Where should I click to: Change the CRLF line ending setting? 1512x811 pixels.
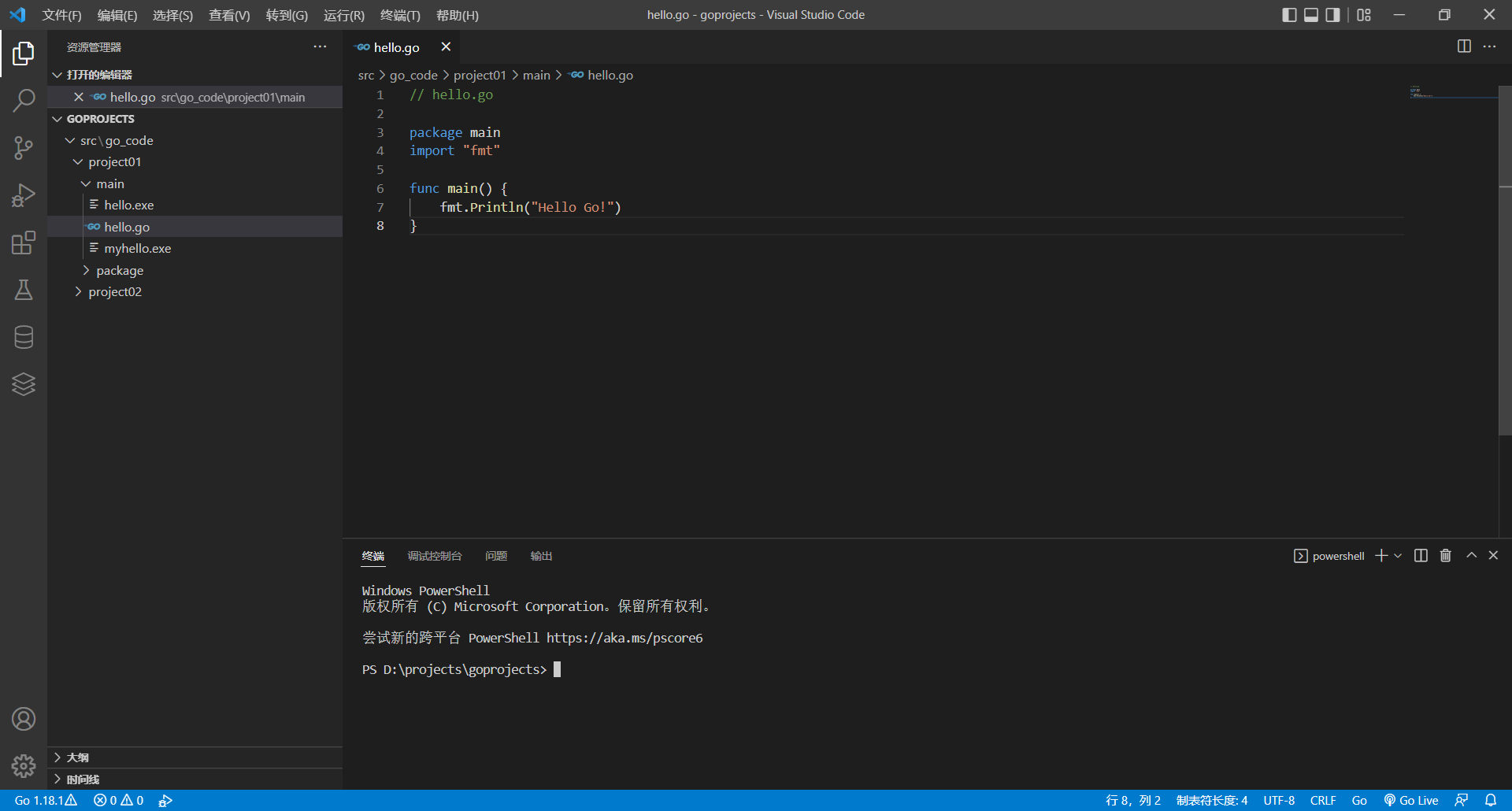point(1323,800)
